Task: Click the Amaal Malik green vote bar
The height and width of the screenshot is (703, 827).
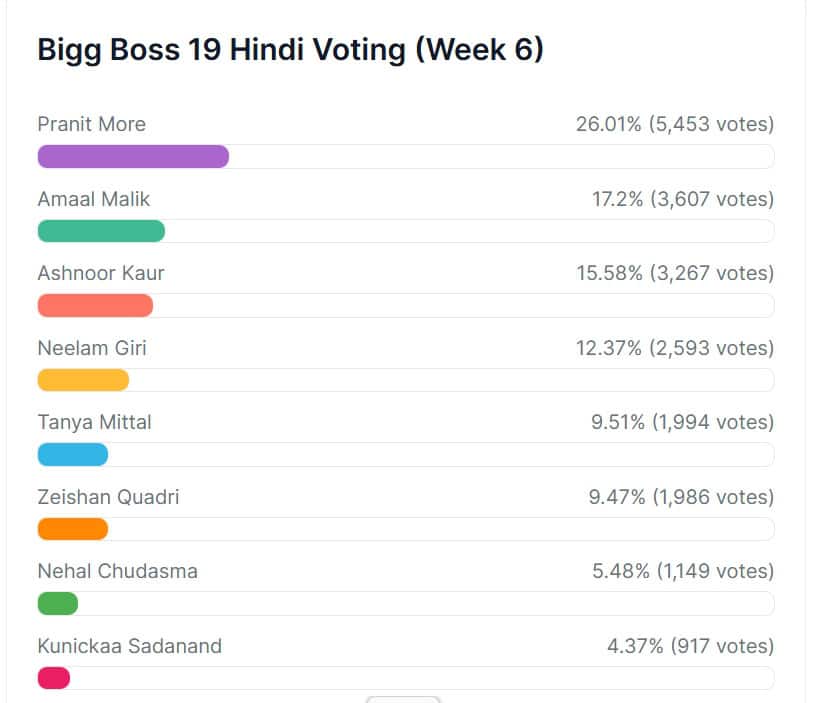Action: (x=101, y=231)
